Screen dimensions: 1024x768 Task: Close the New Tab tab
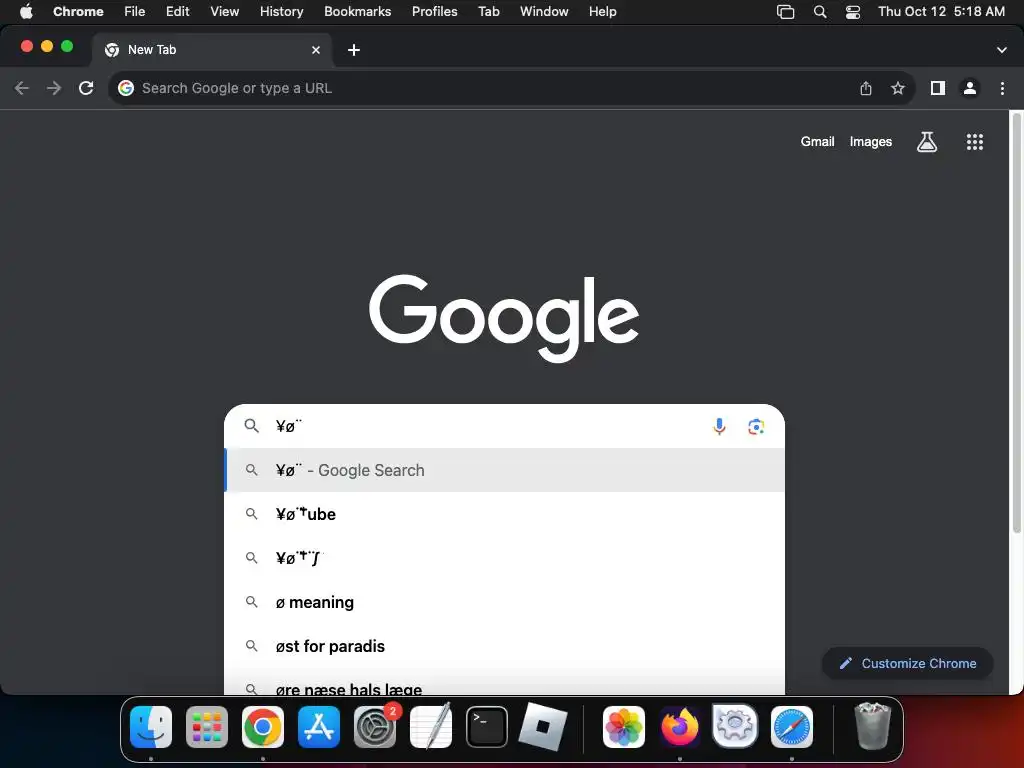pos(316,50)
